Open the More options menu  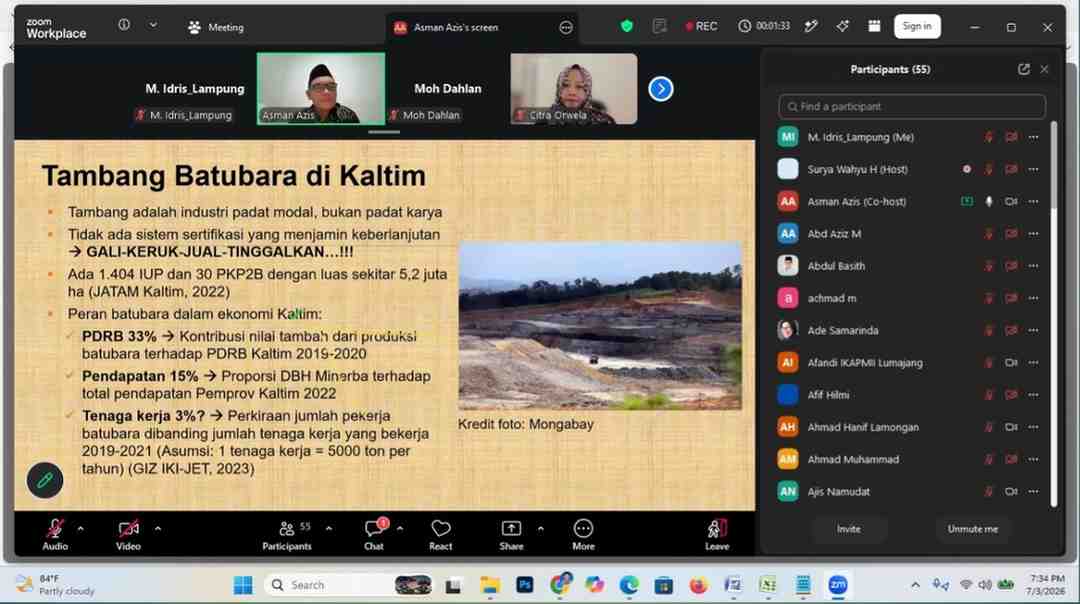point(583,534)
